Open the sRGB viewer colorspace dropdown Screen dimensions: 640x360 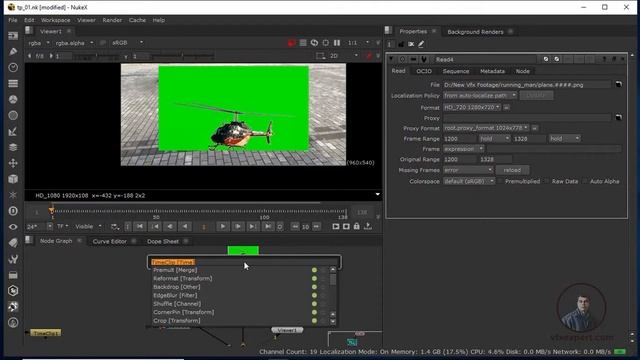[x=127, y=42]
